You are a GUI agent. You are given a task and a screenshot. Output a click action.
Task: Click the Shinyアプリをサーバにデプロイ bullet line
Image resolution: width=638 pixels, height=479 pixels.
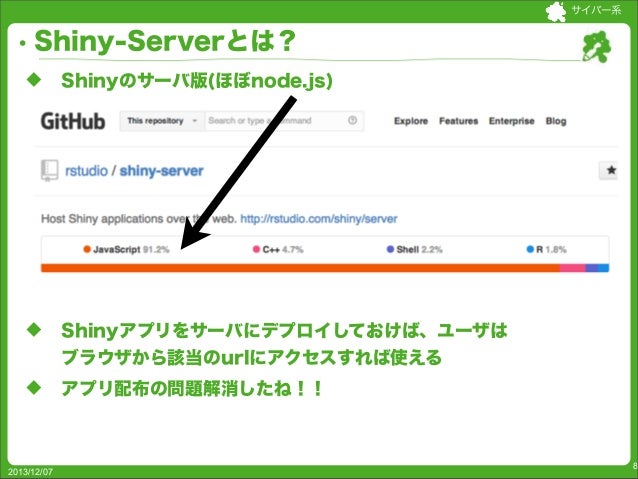(x=284, y=330)
